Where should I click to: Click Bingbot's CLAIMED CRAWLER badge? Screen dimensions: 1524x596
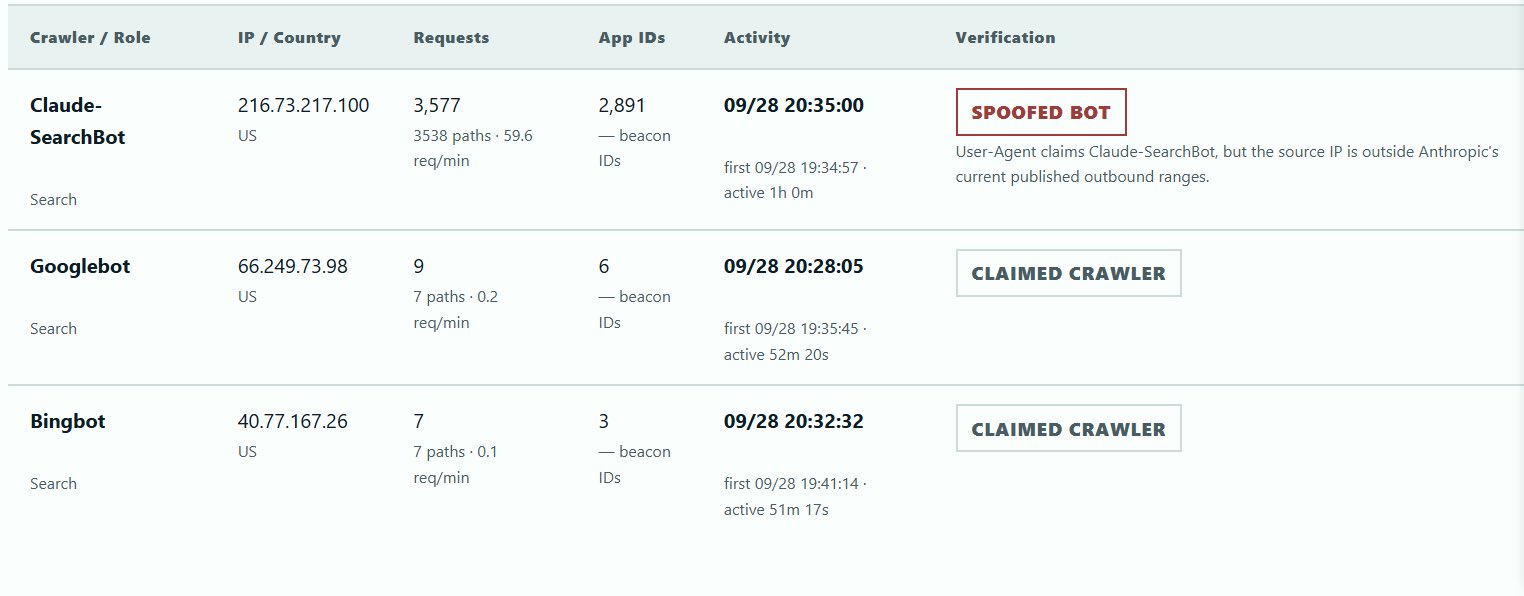[x=1068, y=428]
